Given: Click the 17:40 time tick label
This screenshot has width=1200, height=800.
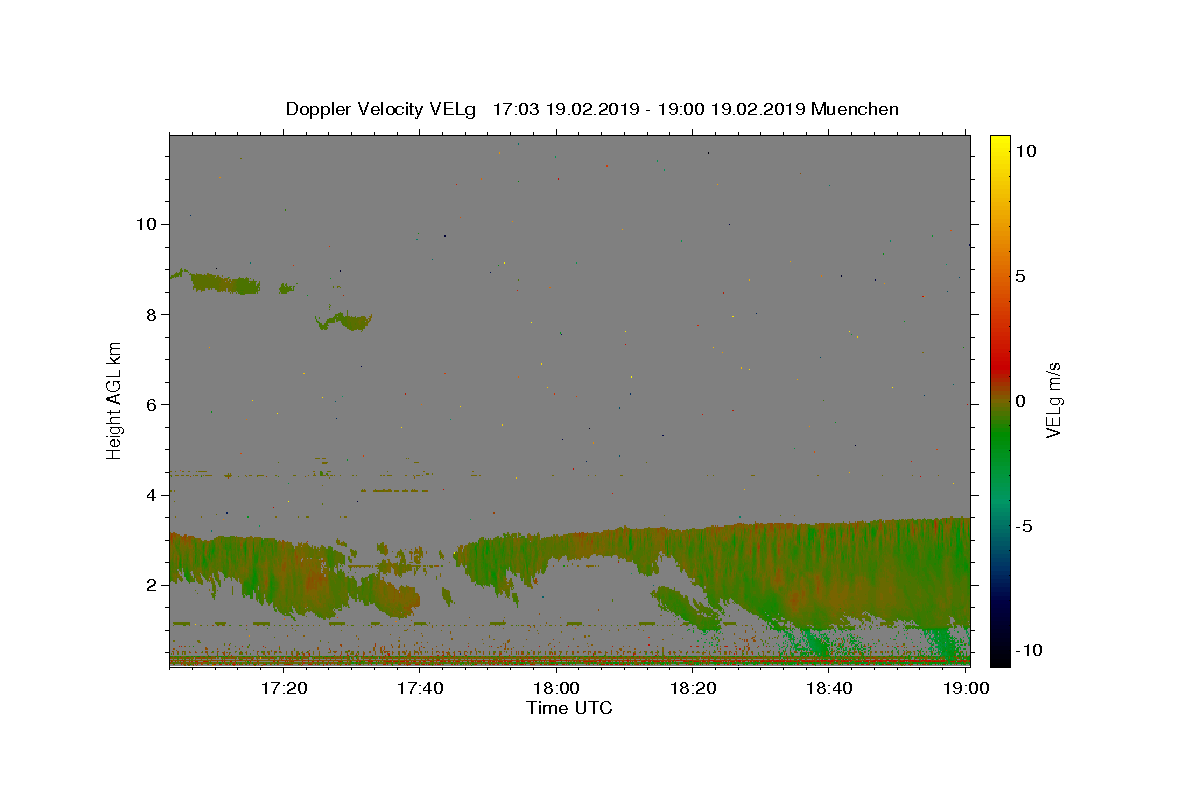Looking at the screenshot, I should pos(420,688).
